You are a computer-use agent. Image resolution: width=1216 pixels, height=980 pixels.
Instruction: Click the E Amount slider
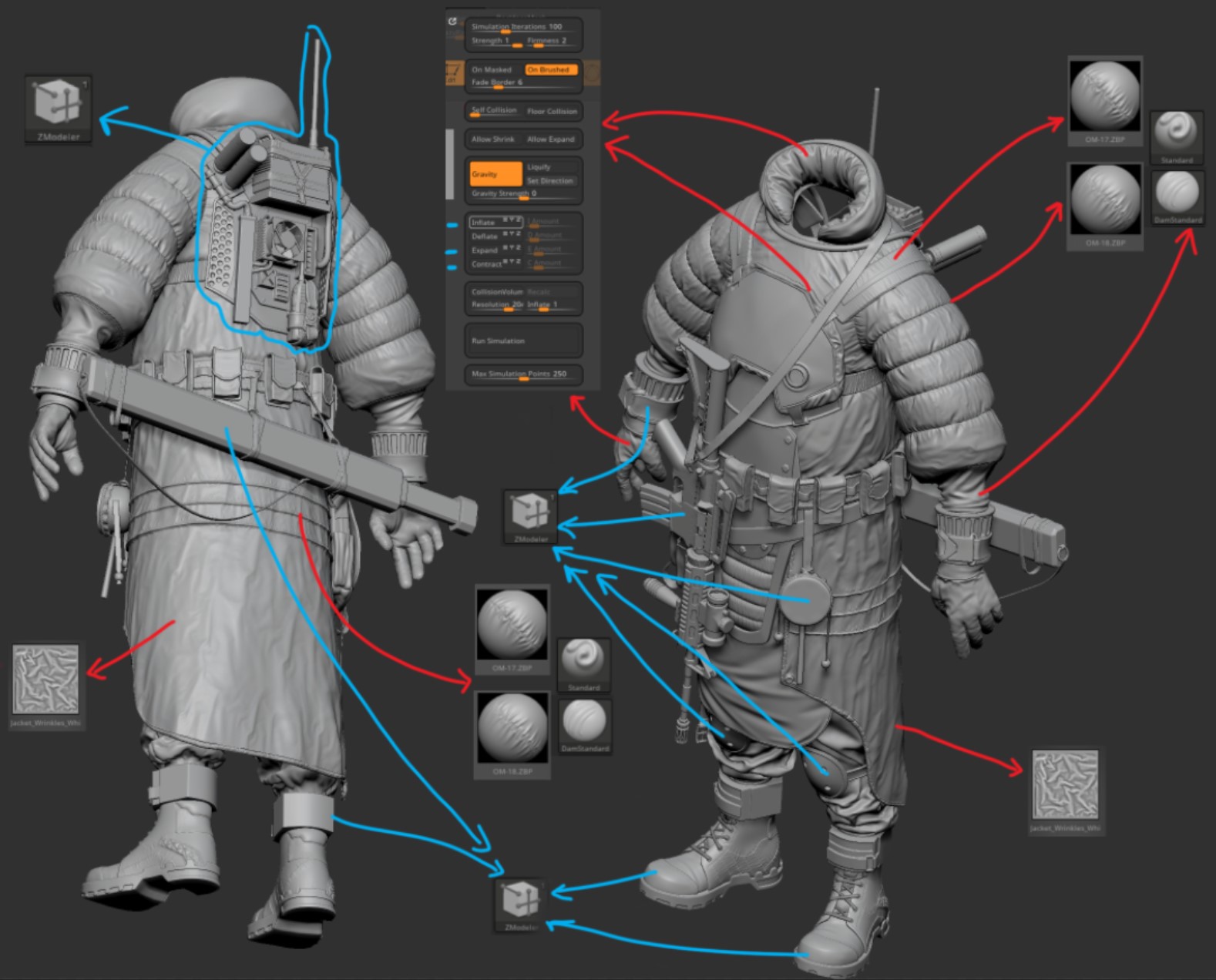(553, 250)
